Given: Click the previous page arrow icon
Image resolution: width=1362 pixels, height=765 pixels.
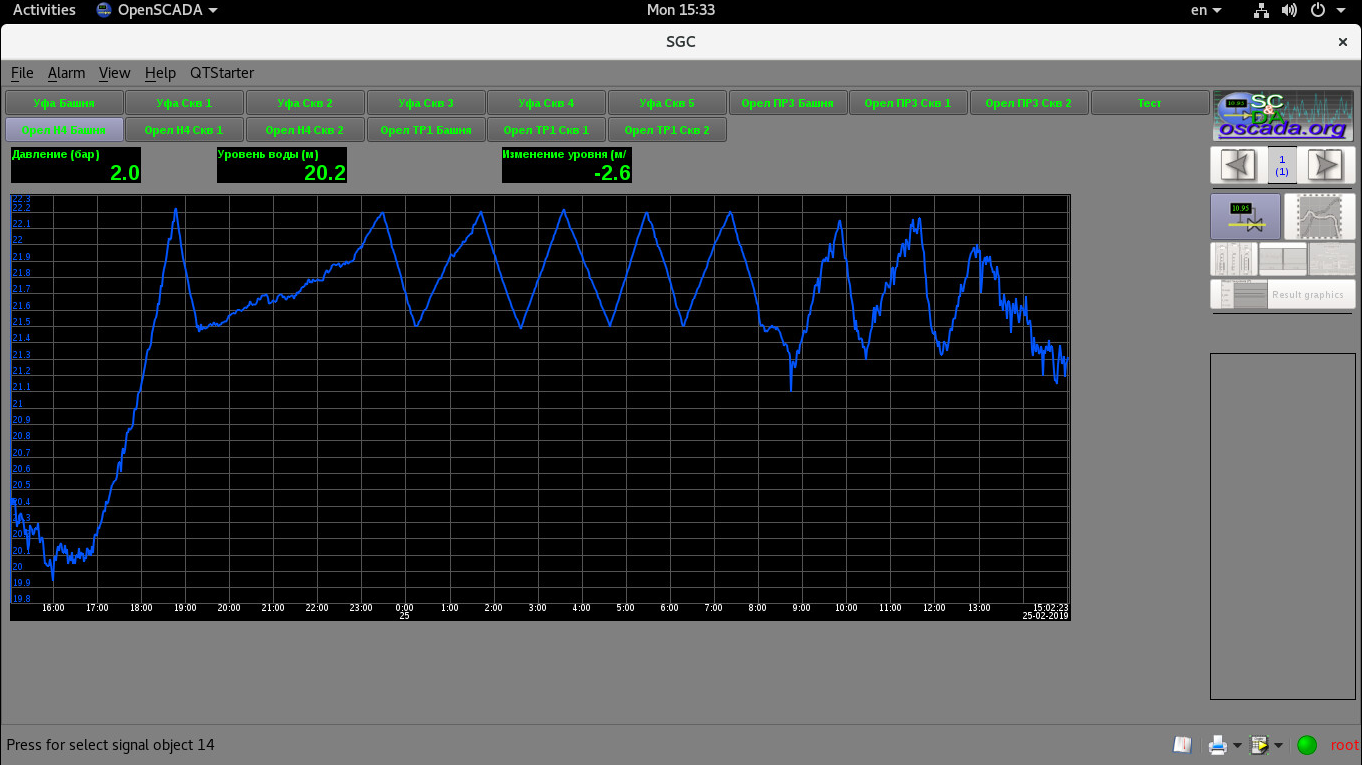Looking at the screenshot, I should pos(1238,165).
